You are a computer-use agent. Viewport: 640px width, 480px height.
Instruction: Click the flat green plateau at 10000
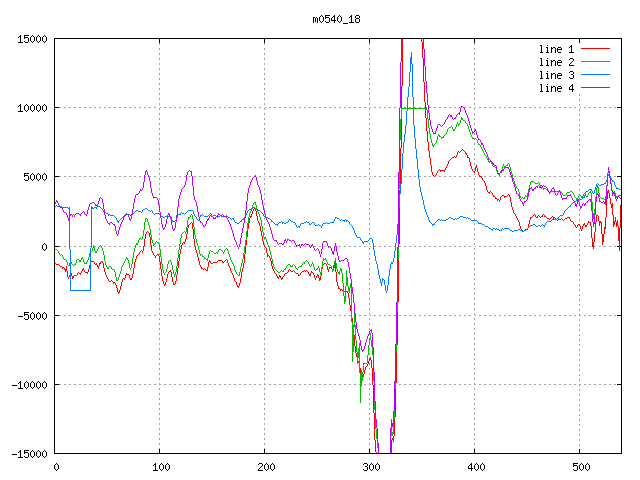(x=414, y=108)
